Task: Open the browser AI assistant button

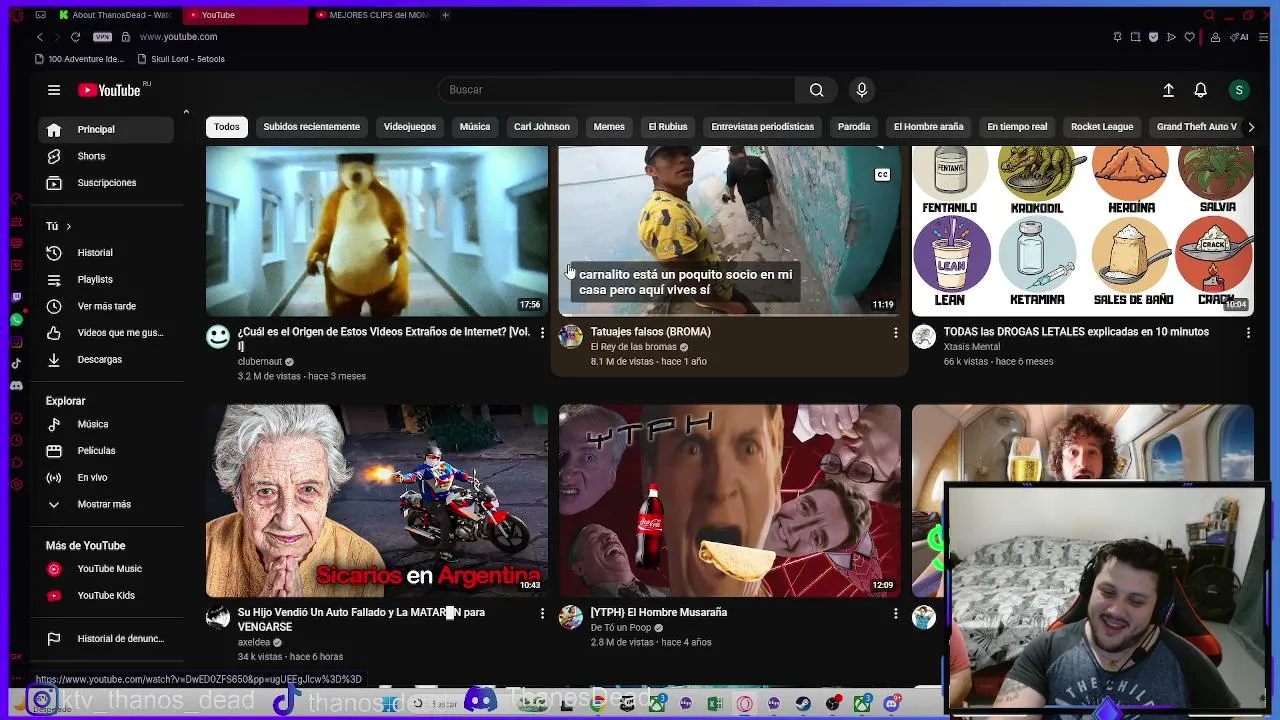Action: pyautogui.click(x=1240, y=37)
